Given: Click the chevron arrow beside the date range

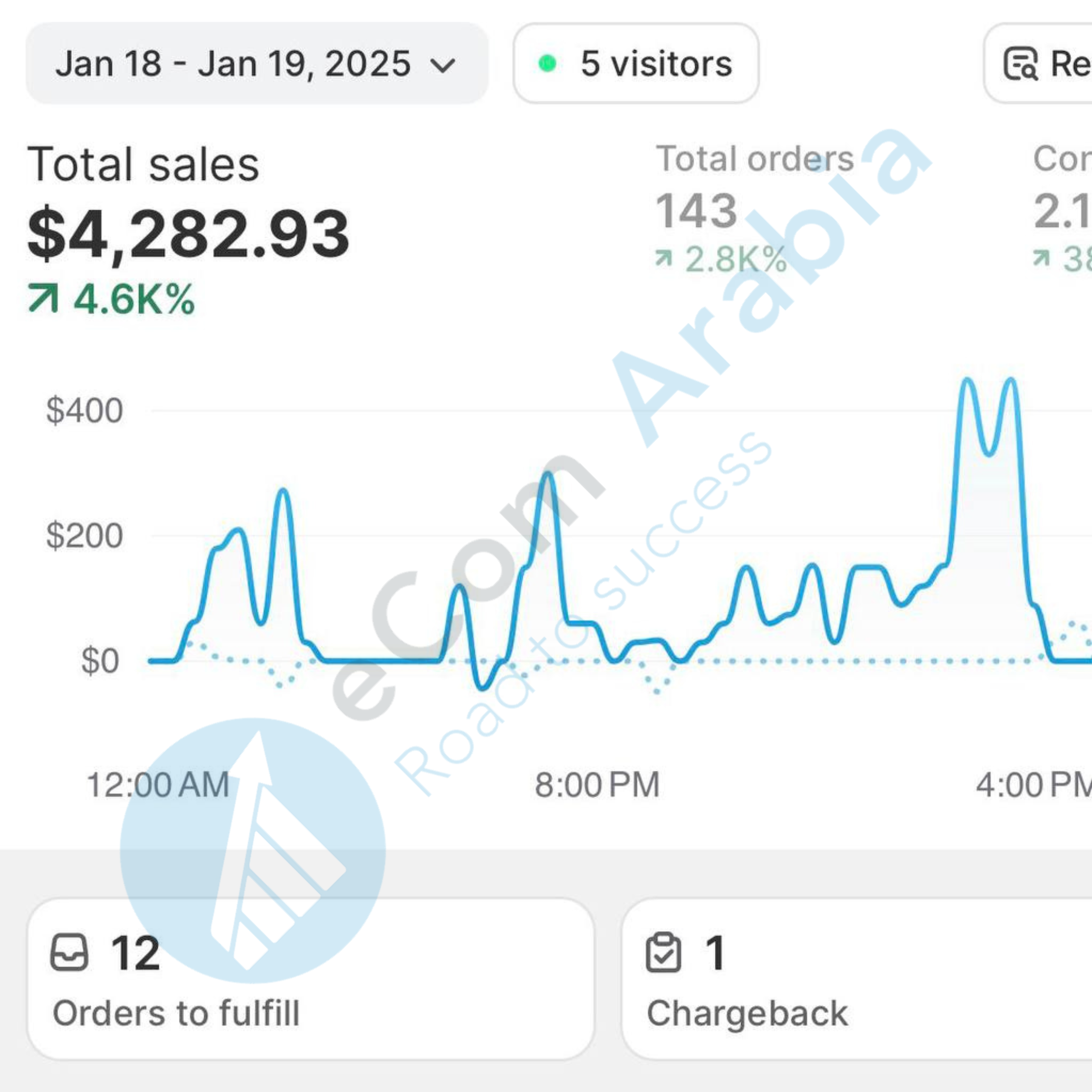Looking at the screenshot, I should pos(442,66).
